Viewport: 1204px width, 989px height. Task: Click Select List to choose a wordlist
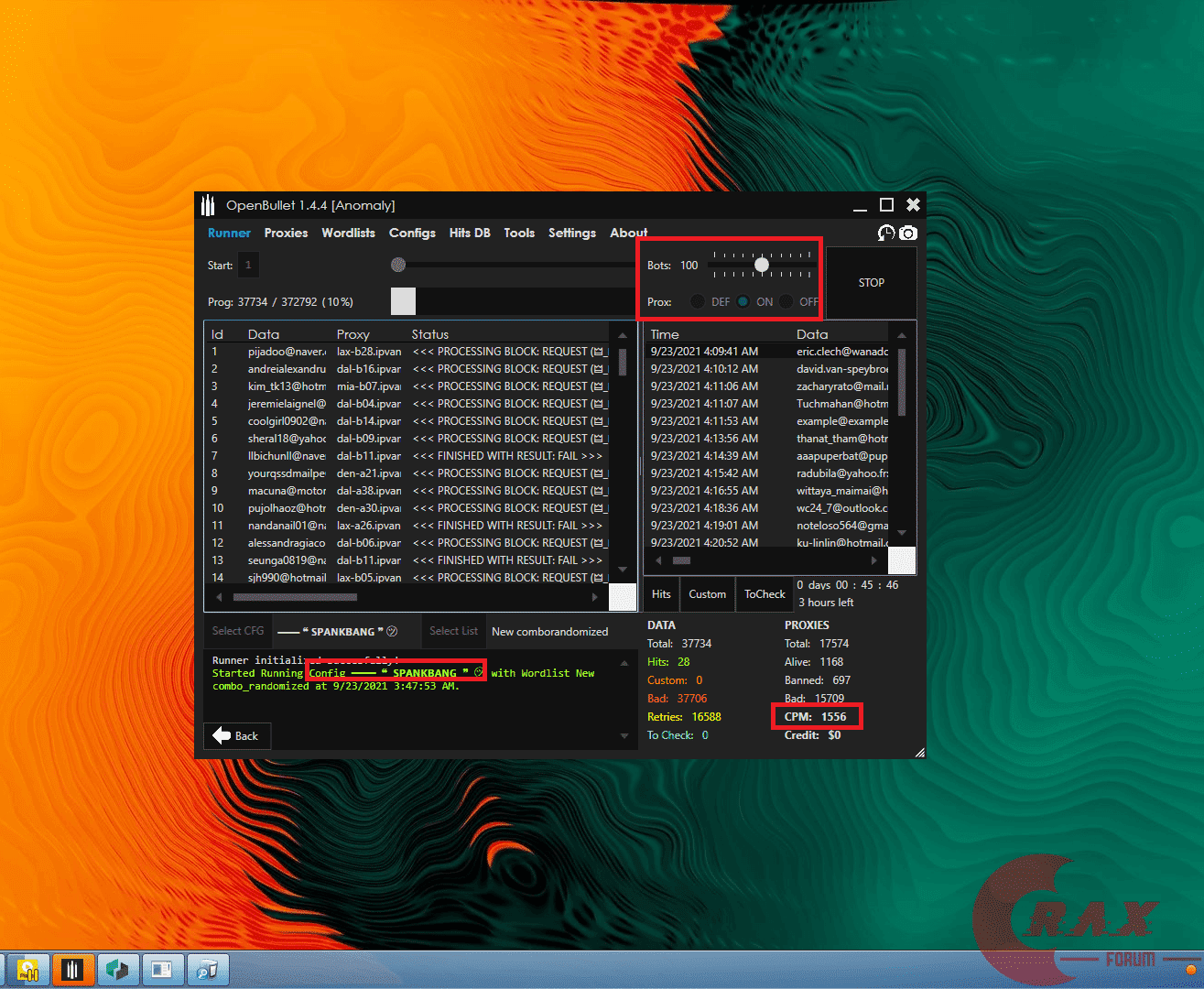453,631
